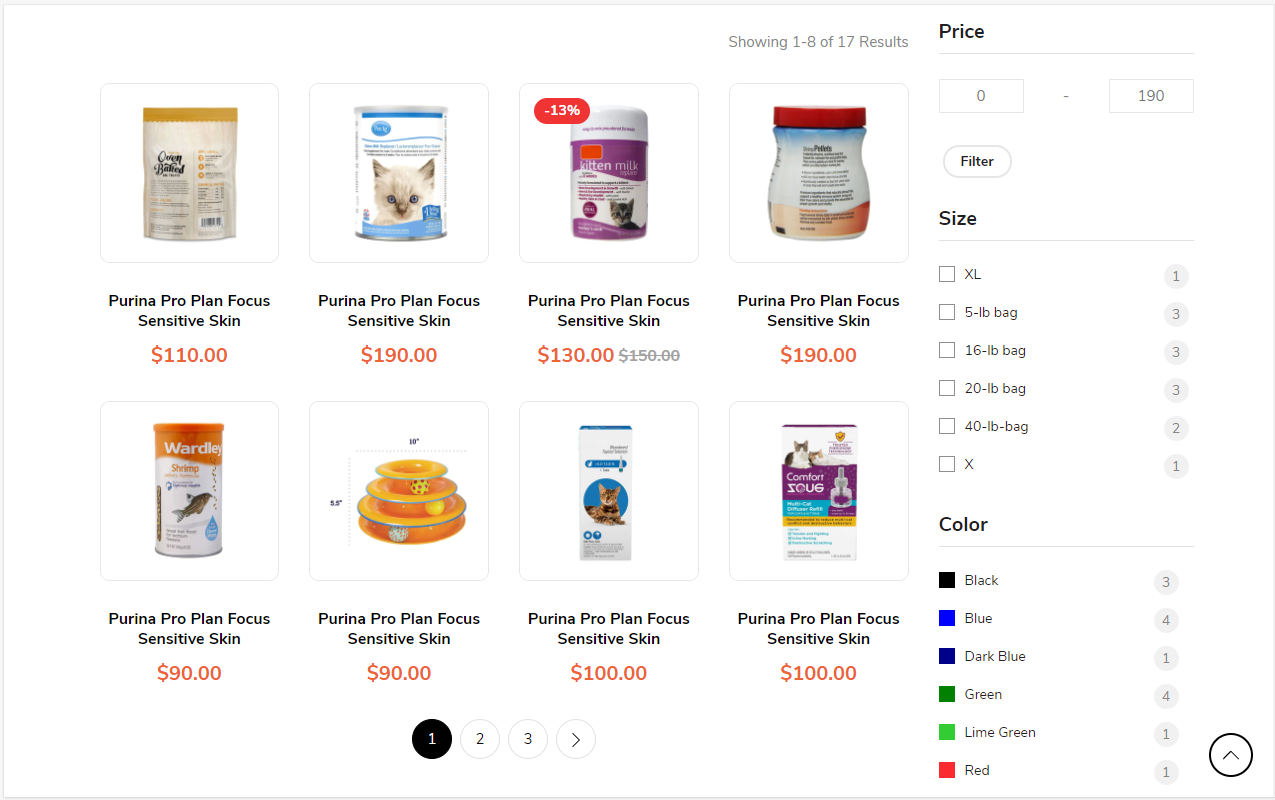Image resolution: width=1275 pixels, height=800 pixels.
Task: Focus the maximum price field showing 190
Action: point(1151,96)
